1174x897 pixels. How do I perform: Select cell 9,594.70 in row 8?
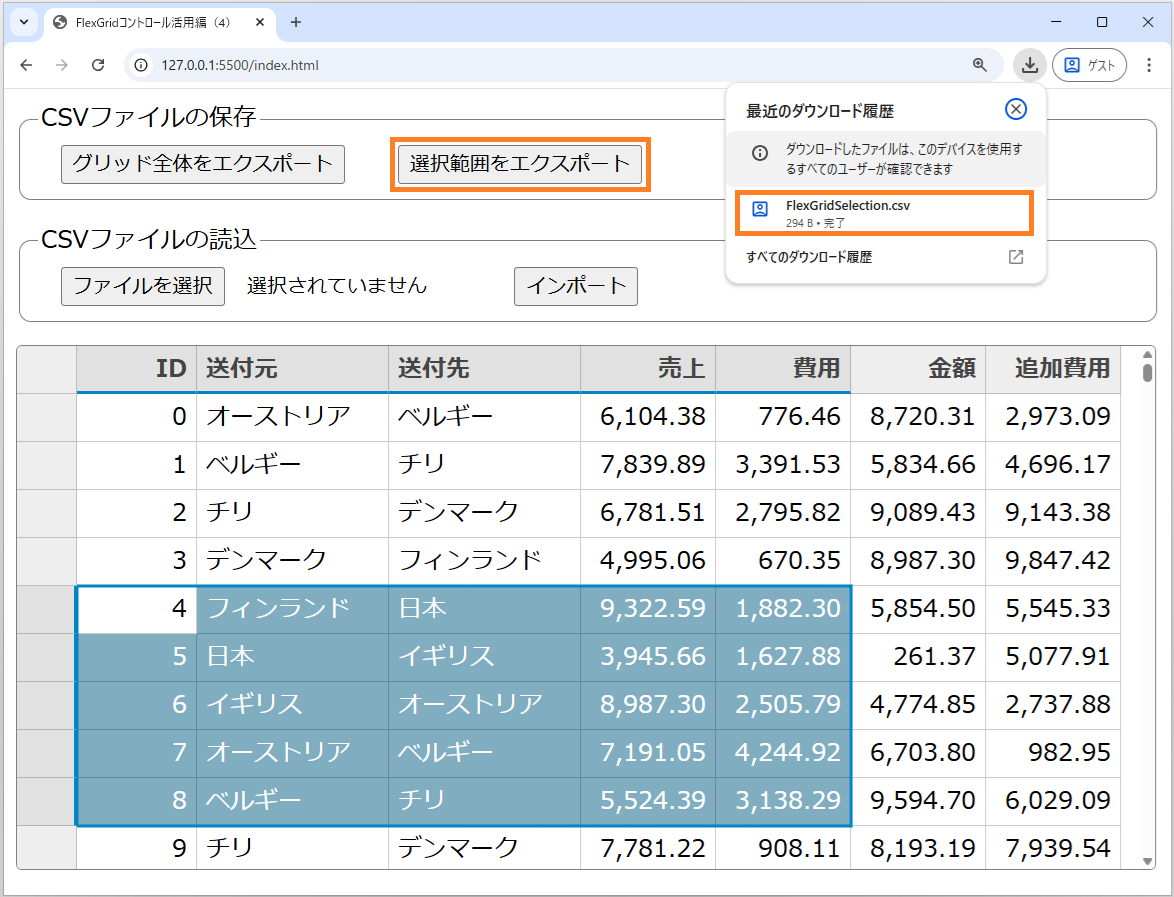[x=918, y=800]
